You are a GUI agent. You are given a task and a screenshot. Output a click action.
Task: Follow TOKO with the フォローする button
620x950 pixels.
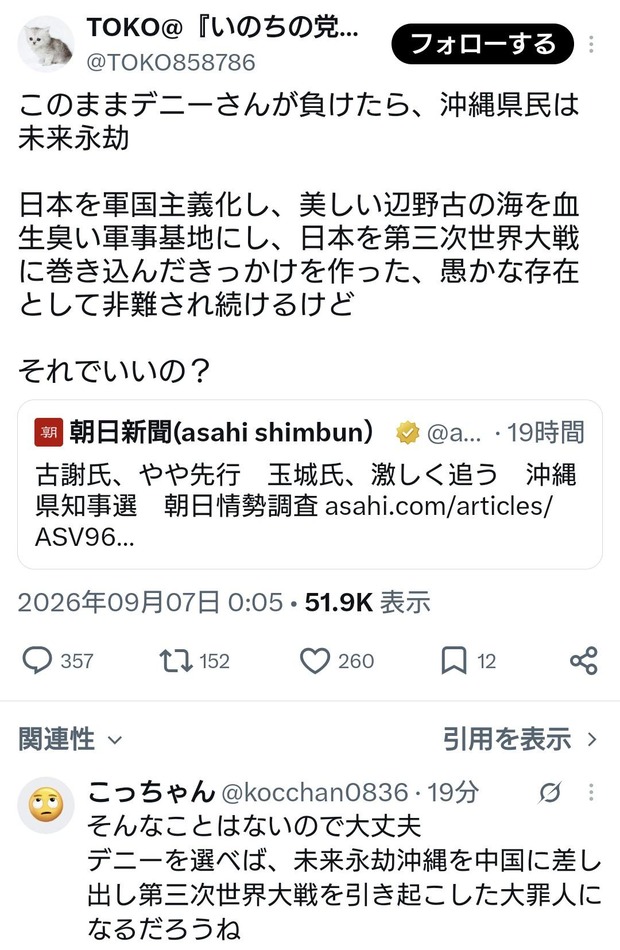coord(482,44)
